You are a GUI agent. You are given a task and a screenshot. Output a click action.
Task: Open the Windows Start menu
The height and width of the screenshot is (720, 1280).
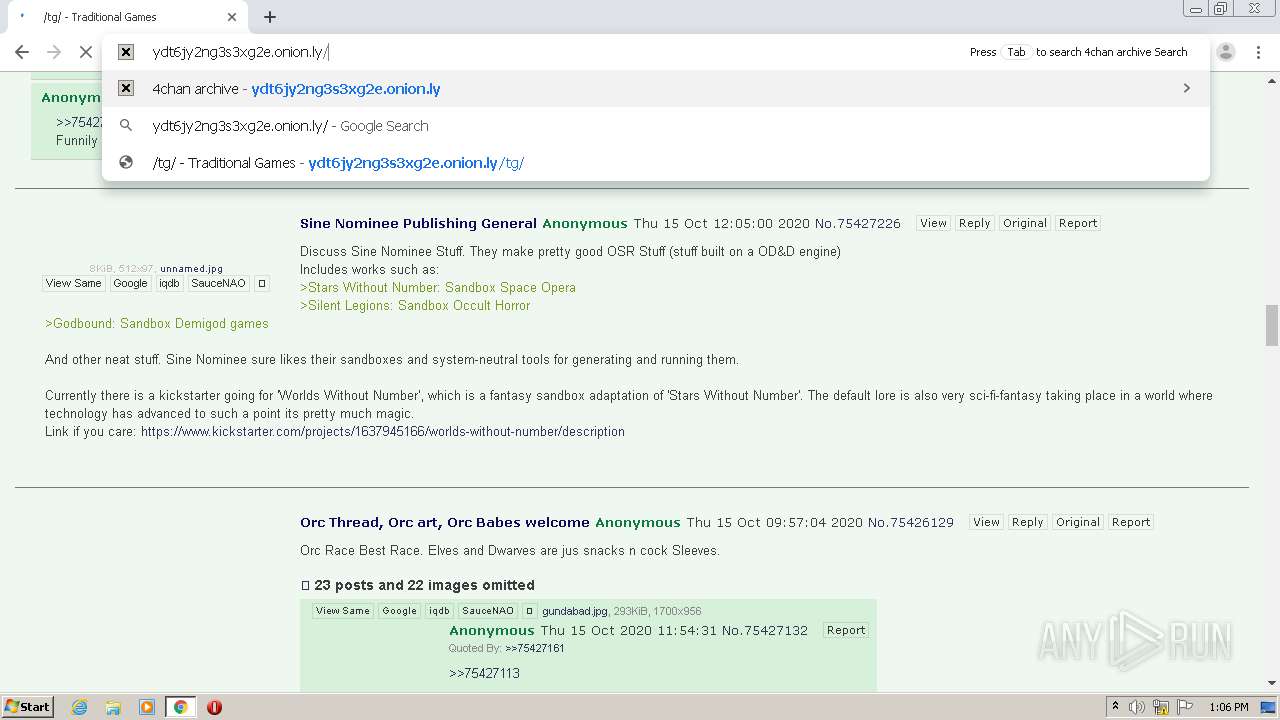click(x=28, y=707)
